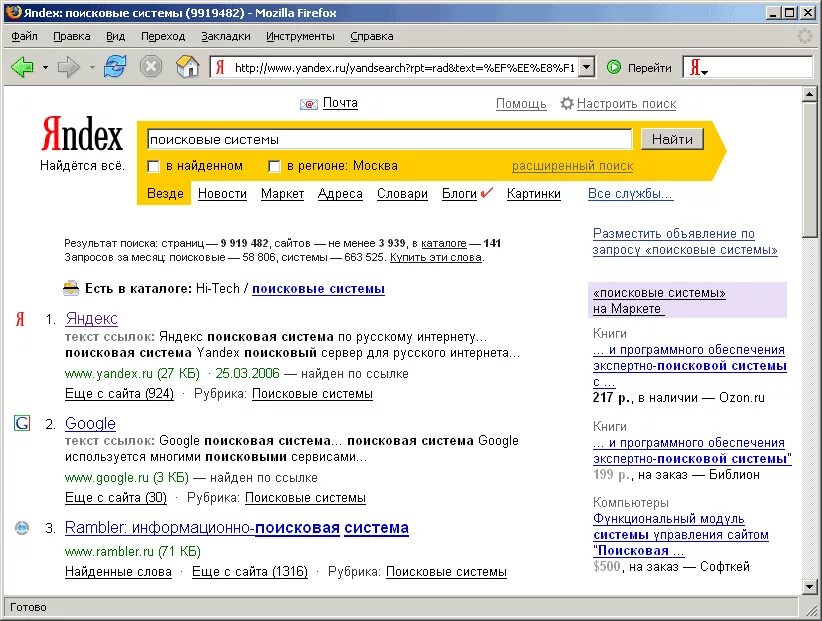Switch to the Блоги search tab
822x621 pixels.
(x=459, y=193)
